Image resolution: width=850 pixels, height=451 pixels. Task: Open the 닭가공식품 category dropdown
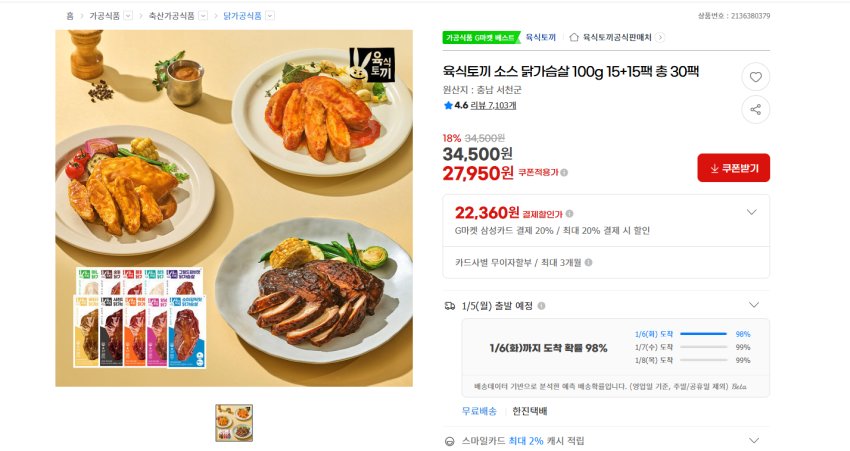pos(270,16)
